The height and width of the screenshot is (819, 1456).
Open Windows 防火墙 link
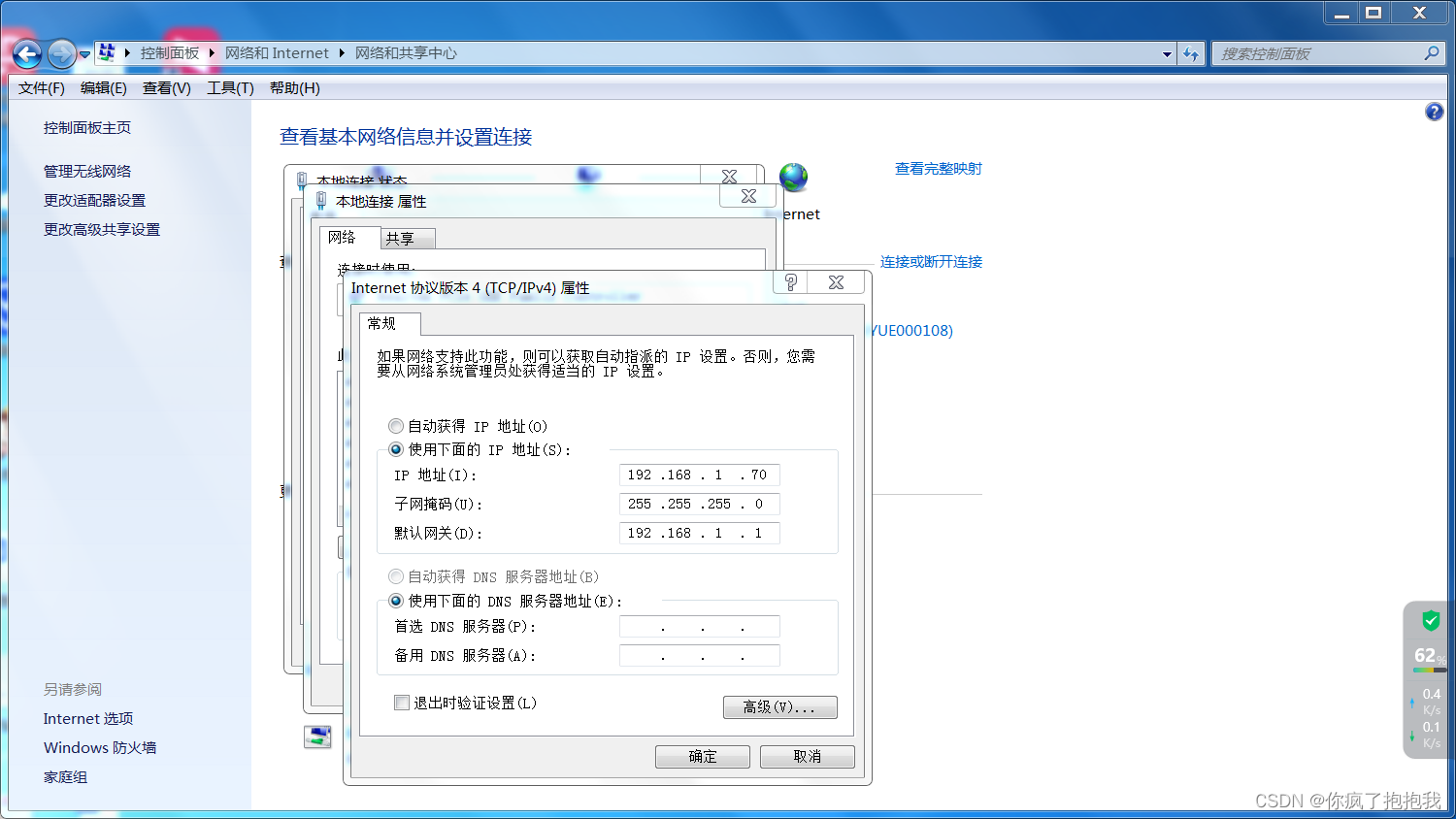tap(100, 748)
